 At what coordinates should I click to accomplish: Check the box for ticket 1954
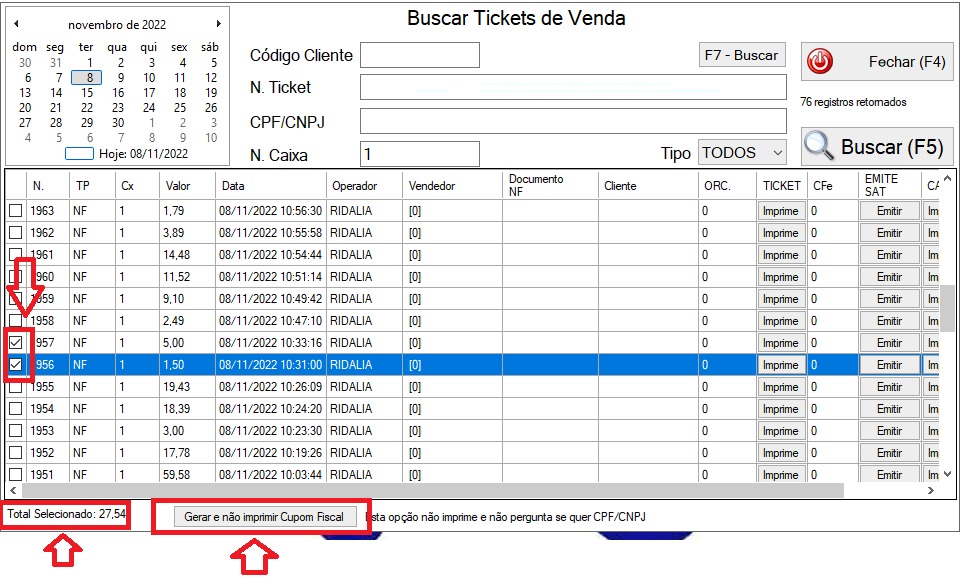click(16, 409)
